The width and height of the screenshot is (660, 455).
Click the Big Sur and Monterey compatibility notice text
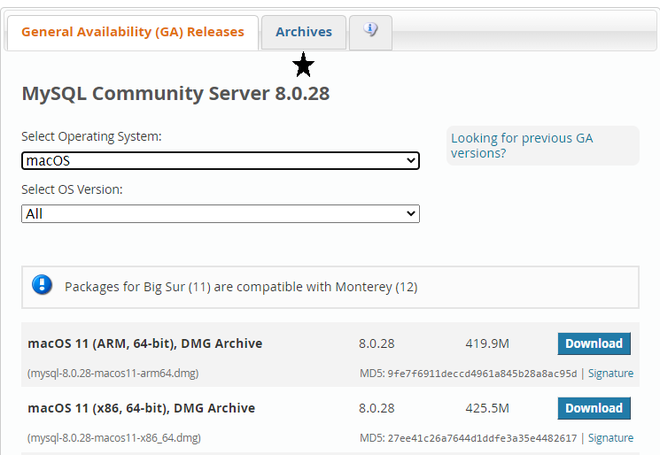tap(241, 287)
